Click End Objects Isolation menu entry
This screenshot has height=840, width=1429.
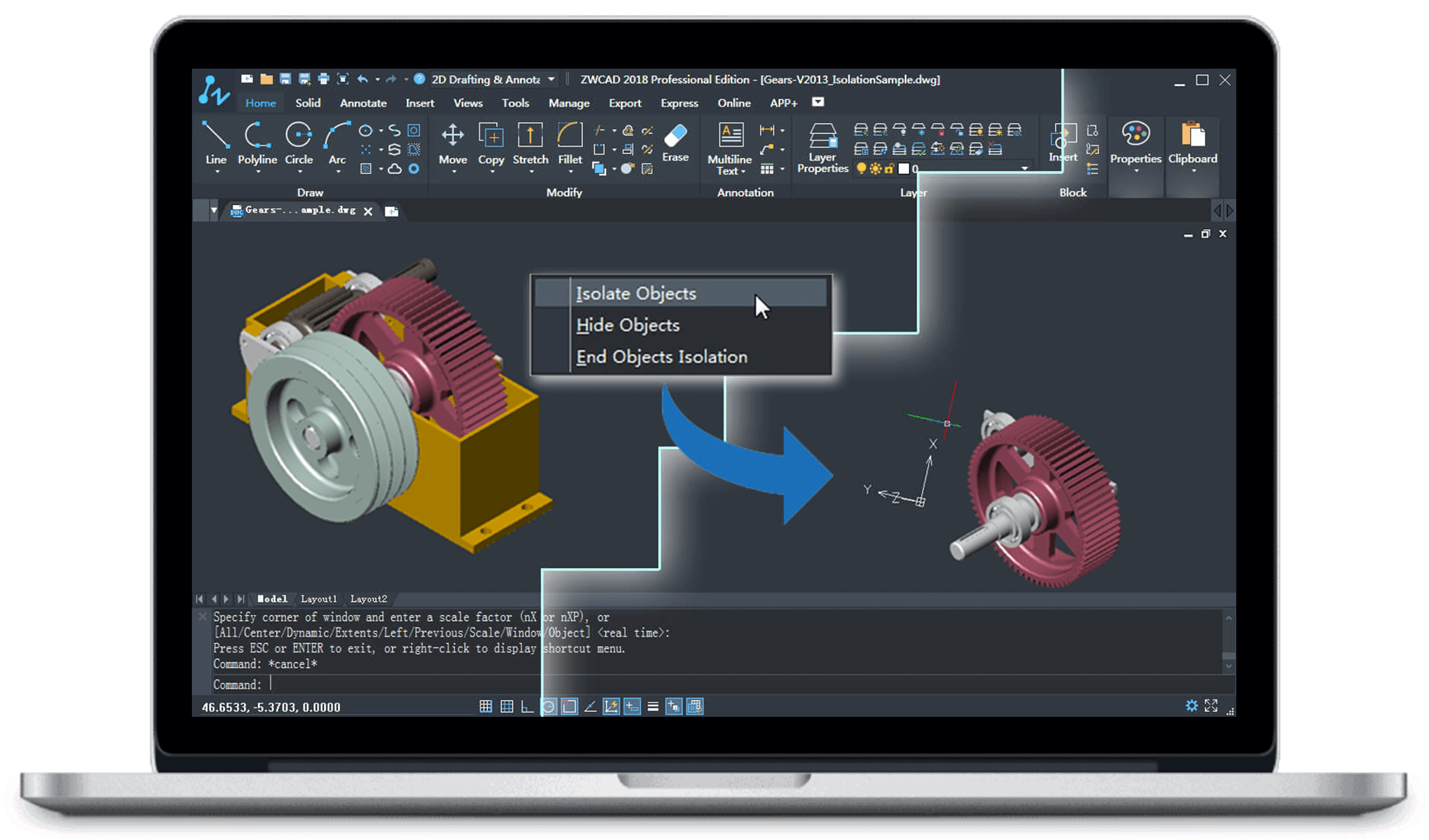click(x=681, y=356)
